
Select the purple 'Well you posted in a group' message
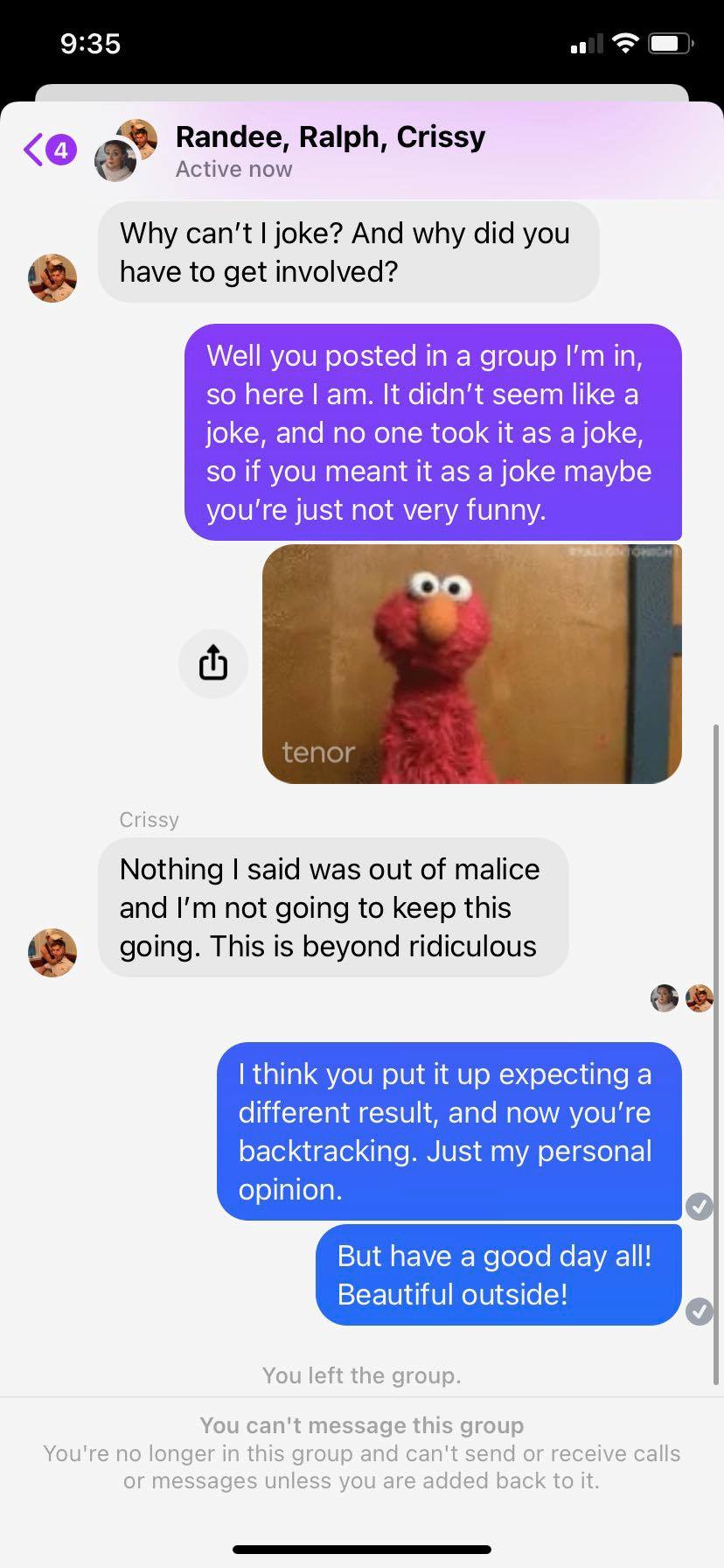(x=433, y=432)
